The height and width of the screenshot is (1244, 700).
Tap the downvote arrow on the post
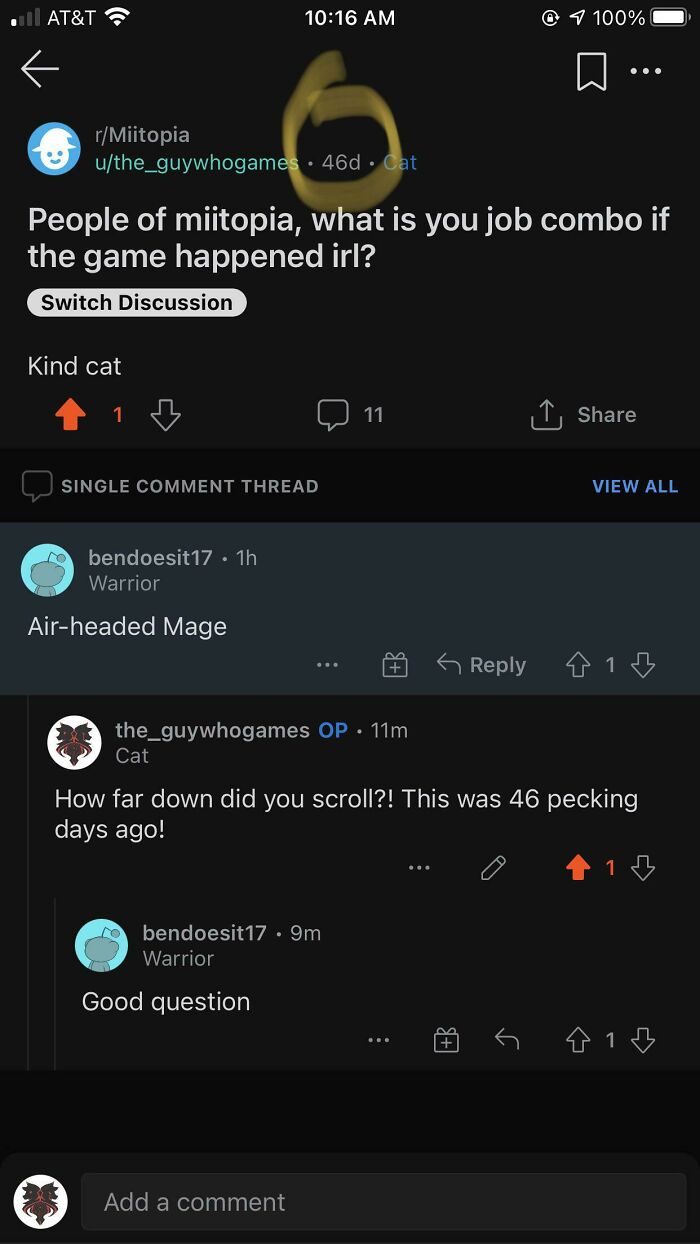(164, 414)
